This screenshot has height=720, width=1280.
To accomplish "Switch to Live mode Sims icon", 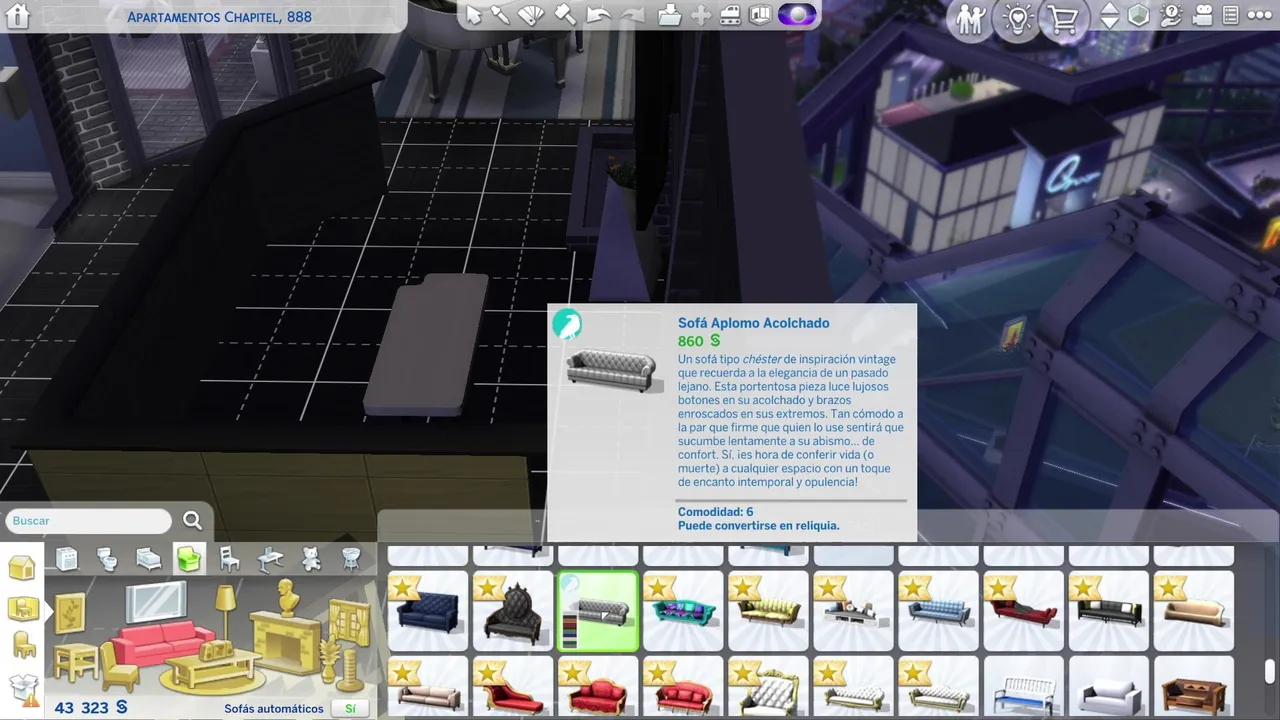I will pyautogui.click(x=970, y=20).
